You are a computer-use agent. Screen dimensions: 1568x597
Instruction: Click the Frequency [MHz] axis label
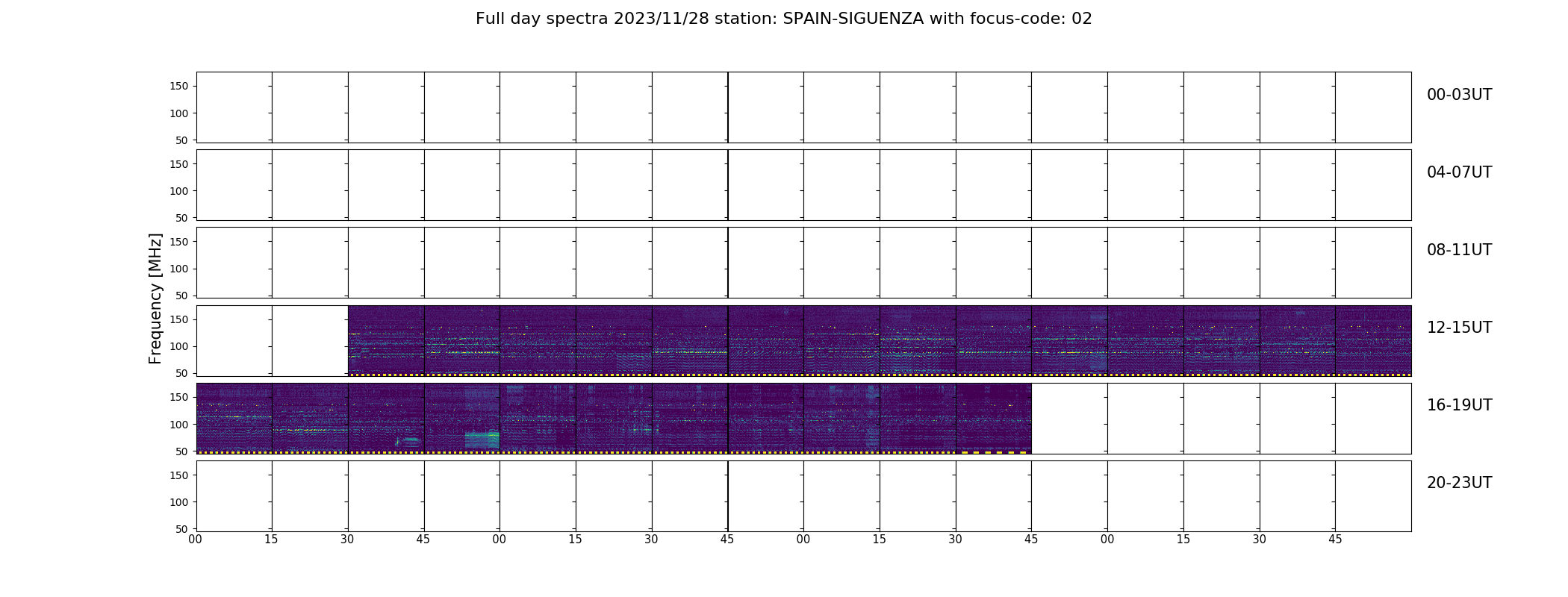pyautogui.click(x=155, y=298)
